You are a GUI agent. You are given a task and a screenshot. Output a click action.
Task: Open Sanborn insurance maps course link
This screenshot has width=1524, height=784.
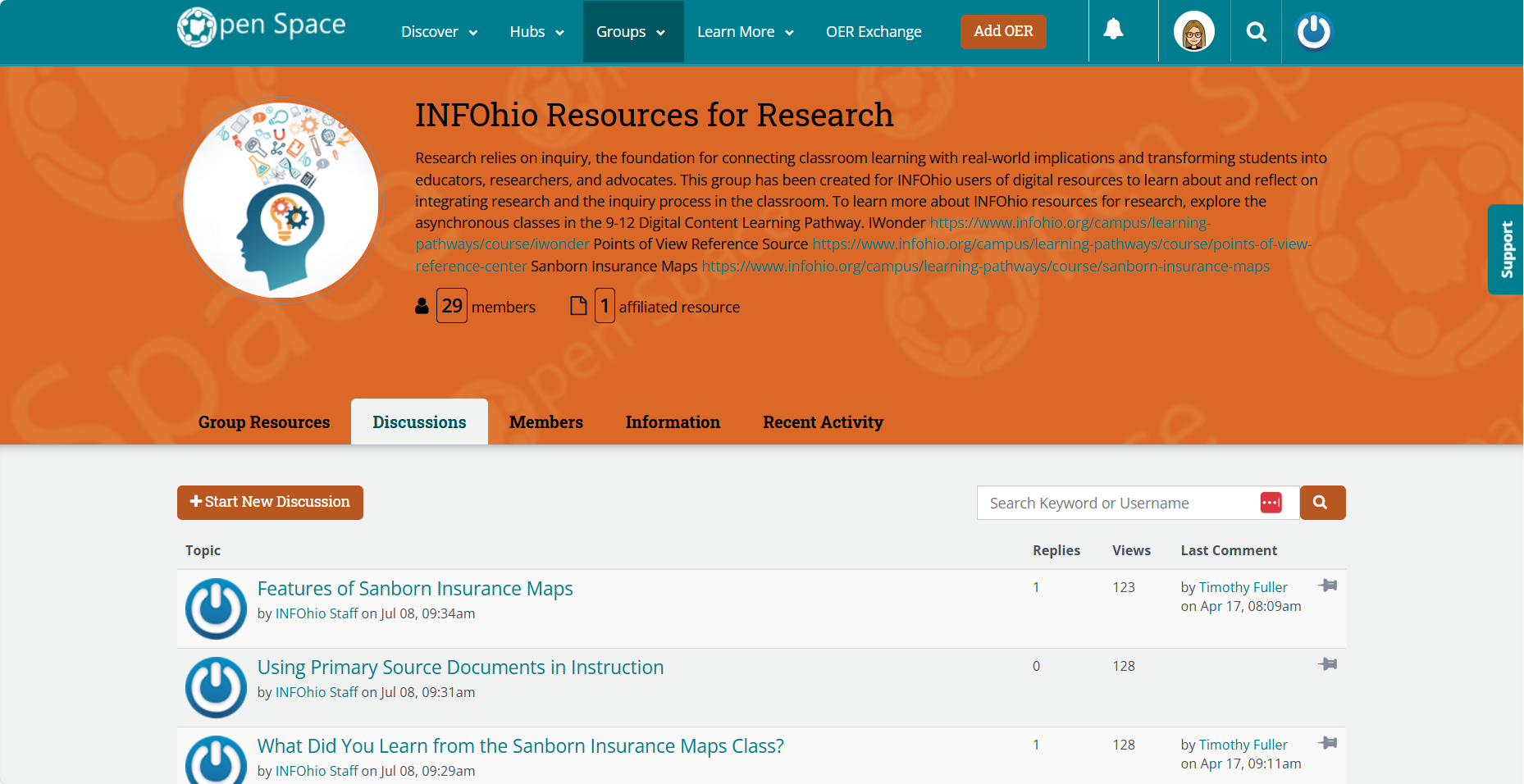point(985,267)
